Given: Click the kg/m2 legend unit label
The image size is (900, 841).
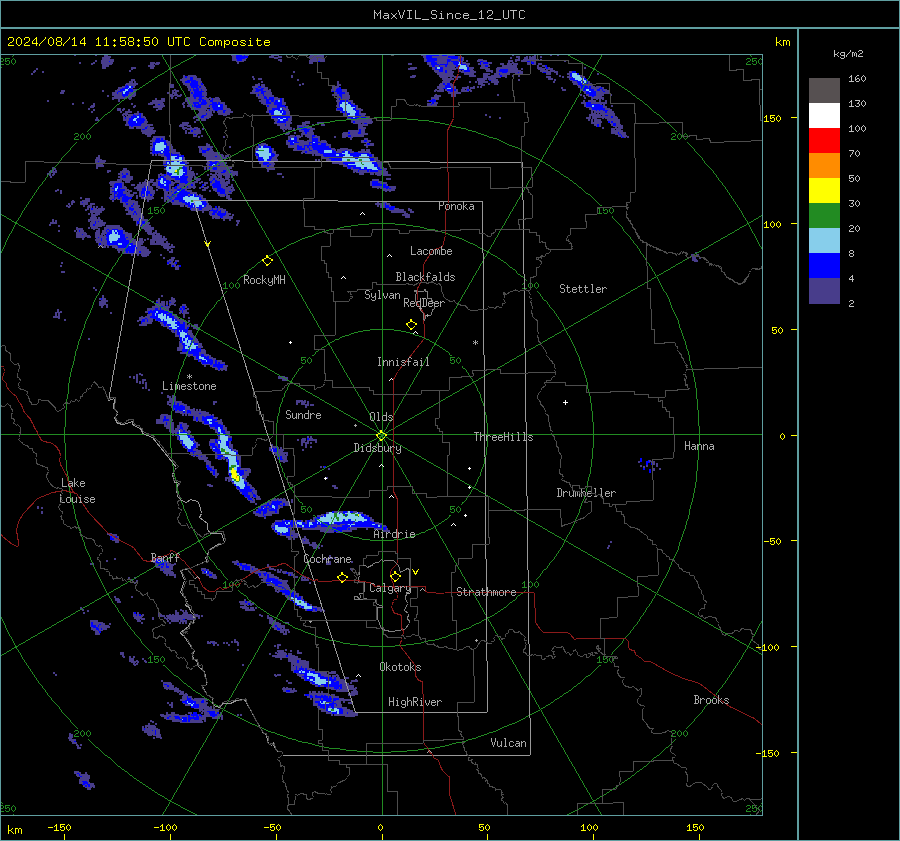Looking at the screenshot, I should pos(848,54).
